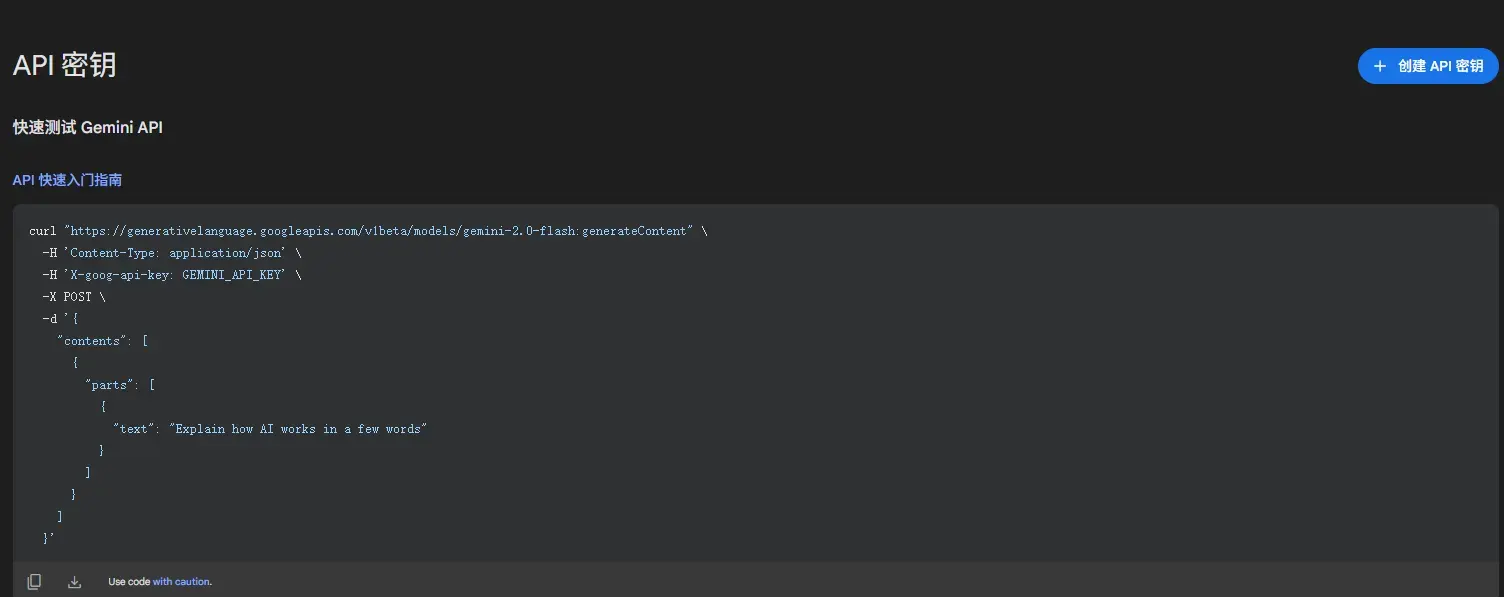The image size is (1504, 597).
Task: Open the 'with caution' link
Action: (181, 582)
